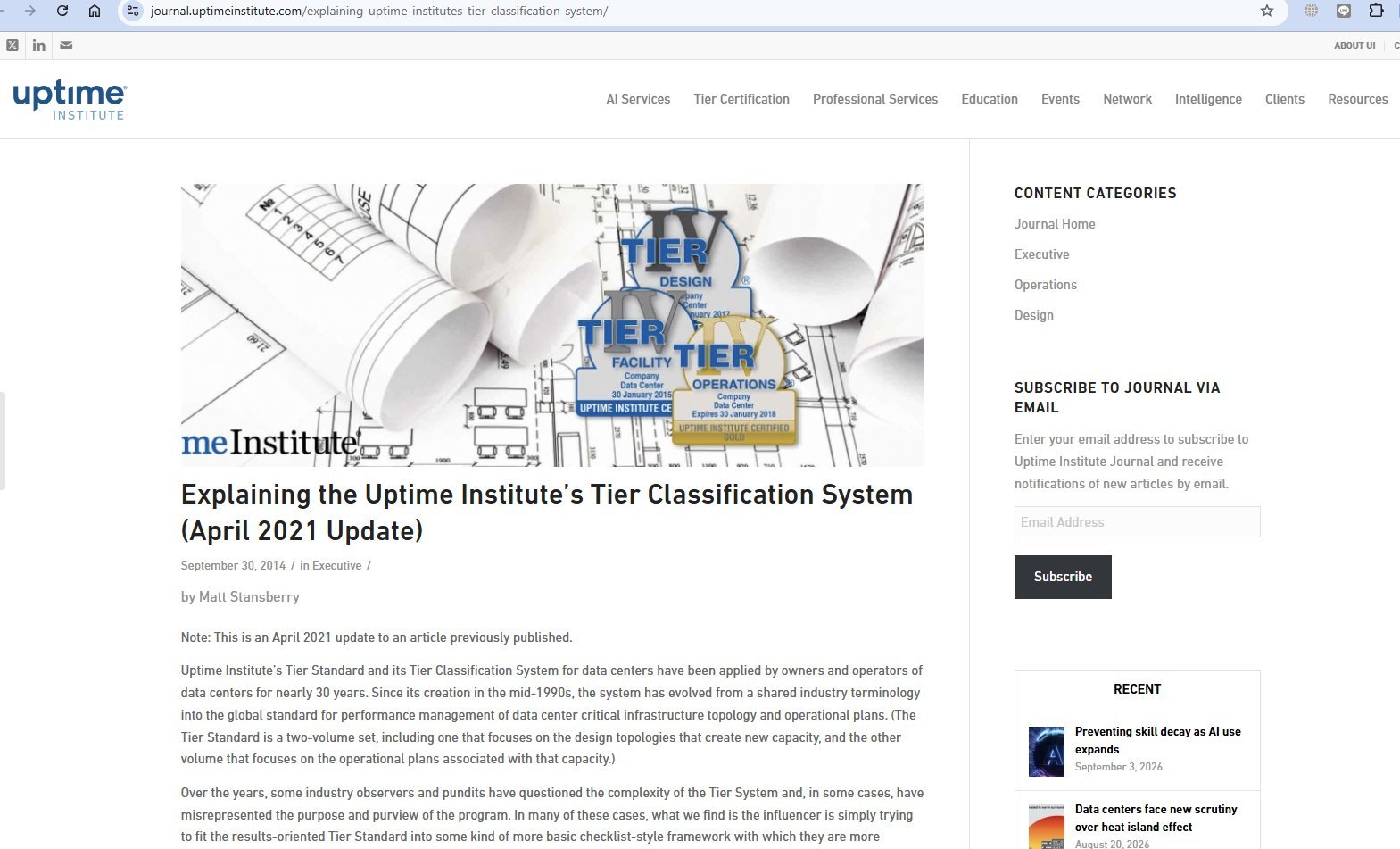1400x849 pixels.
Task: Open the Education menu
Action: coord(990,99)
